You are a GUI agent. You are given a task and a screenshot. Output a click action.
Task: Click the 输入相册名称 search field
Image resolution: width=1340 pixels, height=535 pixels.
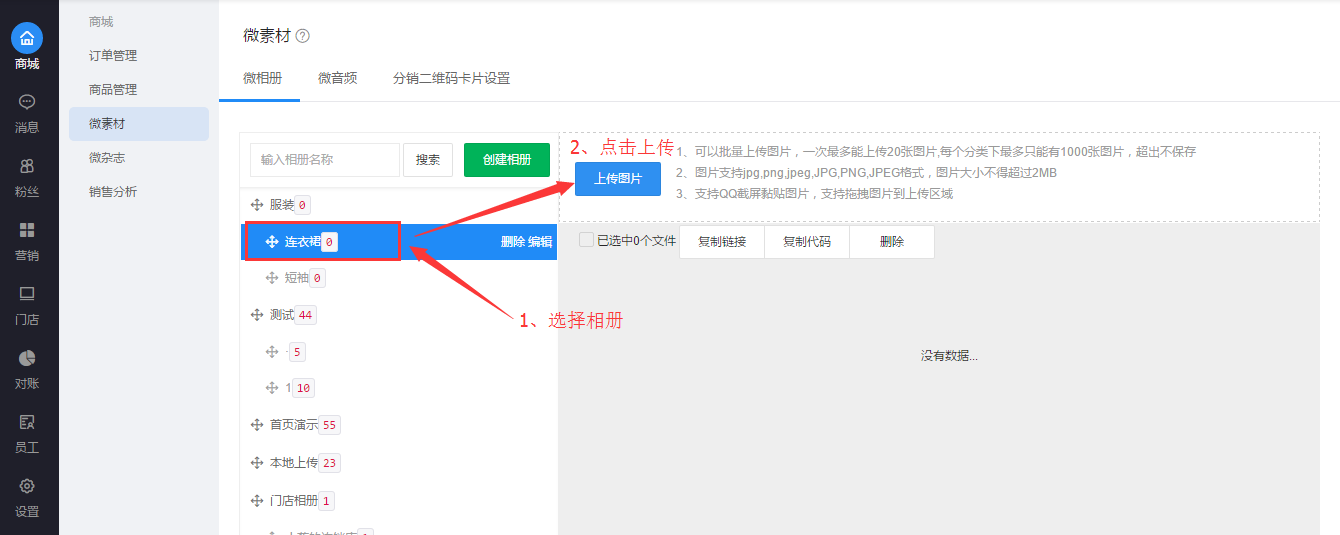pyautogui.click(x=324, y=160)
